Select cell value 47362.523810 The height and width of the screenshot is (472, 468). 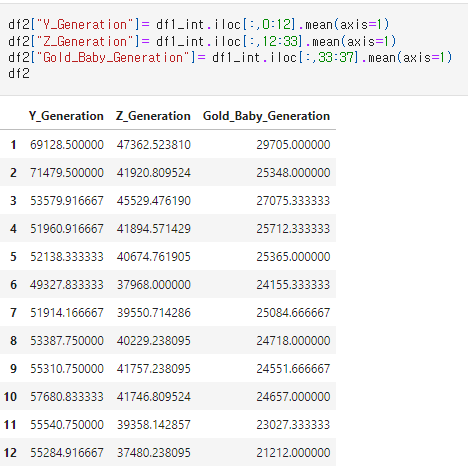pos(154,145)
